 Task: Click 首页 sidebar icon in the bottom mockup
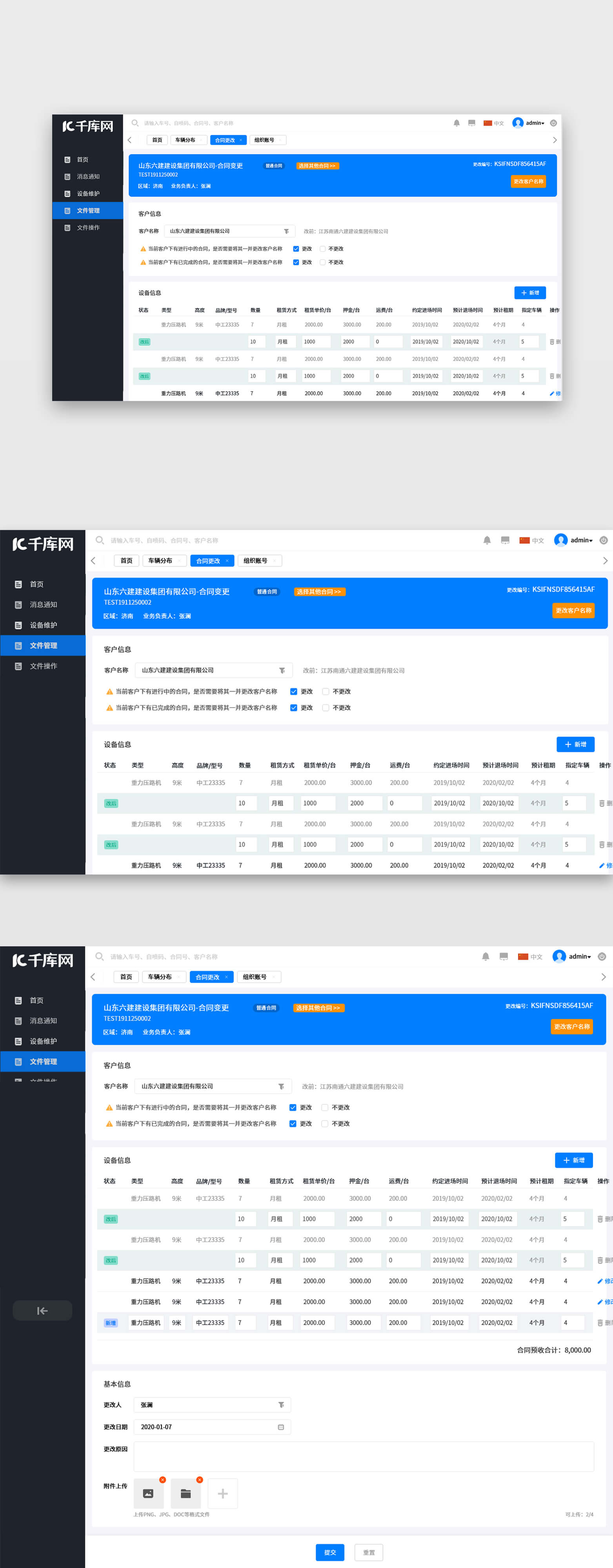tap(18, 1000)
